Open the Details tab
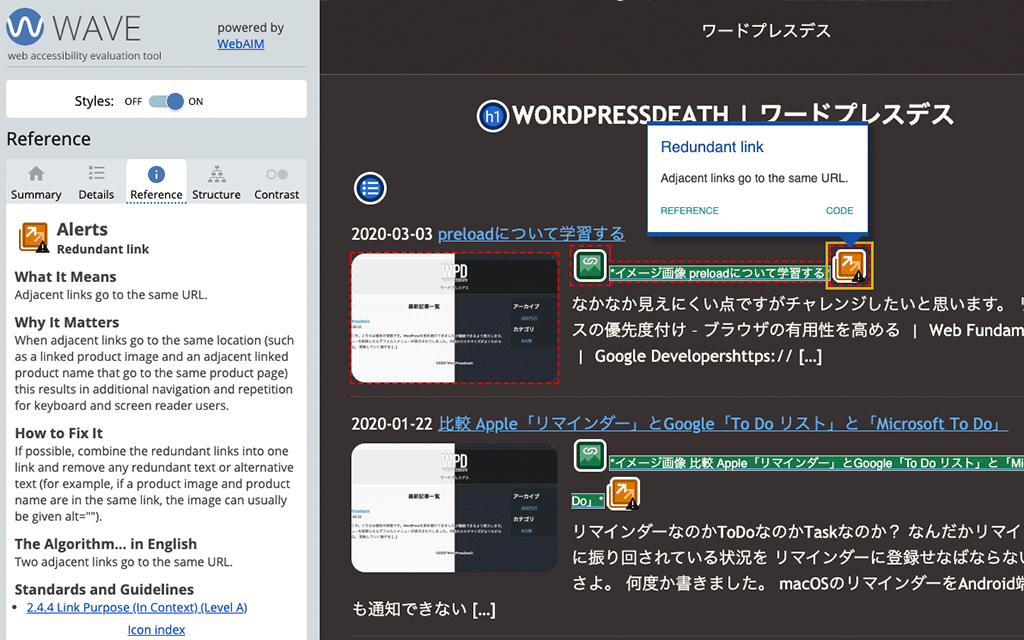 [x=96, y=182]
